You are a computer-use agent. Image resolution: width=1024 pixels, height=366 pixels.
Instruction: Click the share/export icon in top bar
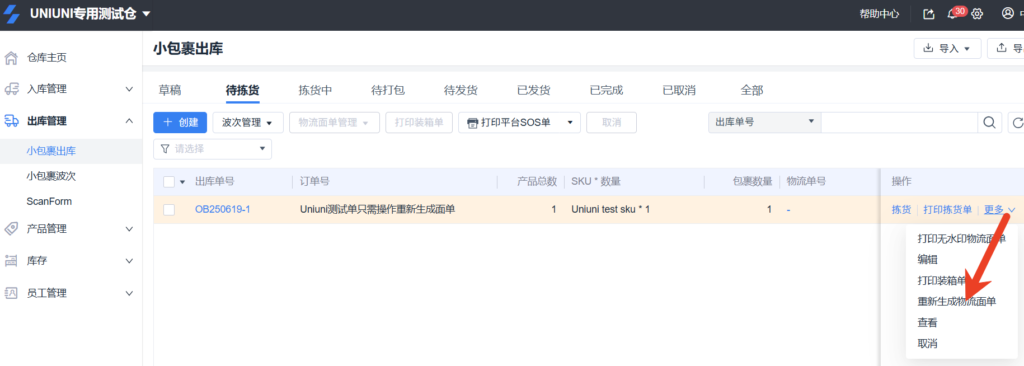click(929, 14)
